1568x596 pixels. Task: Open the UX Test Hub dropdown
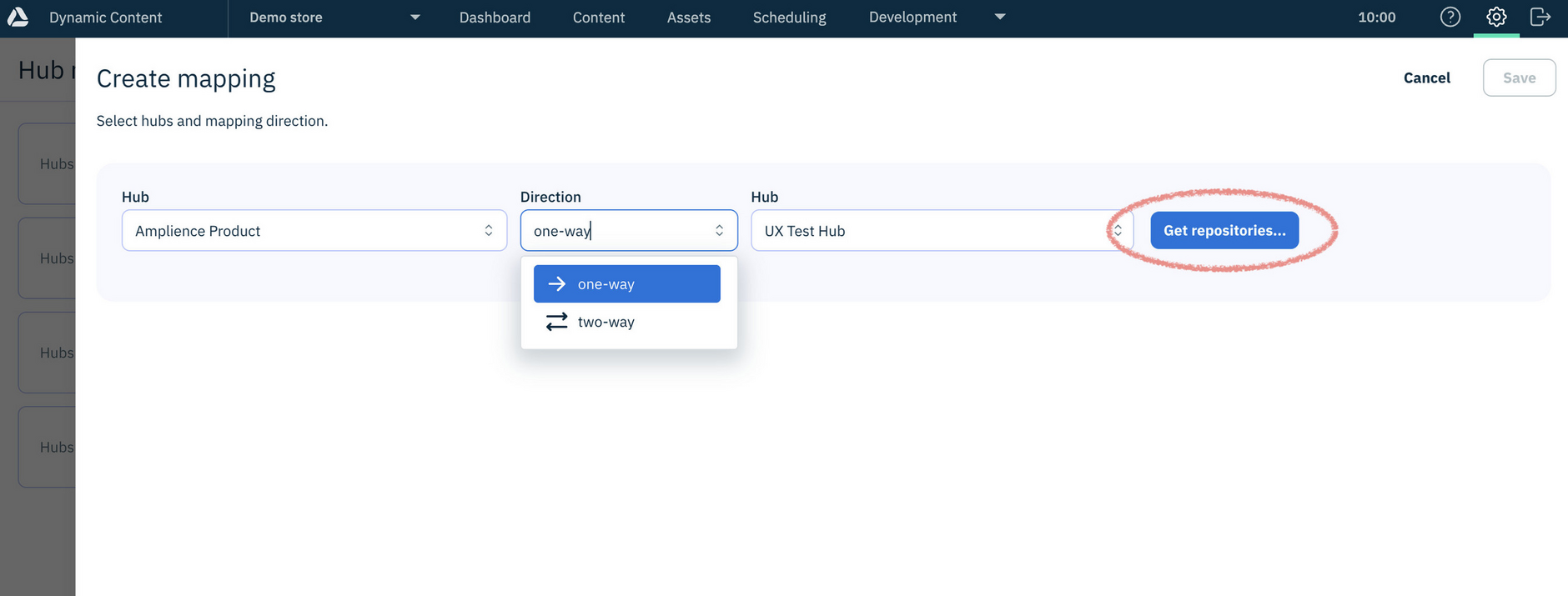point(942,230)
